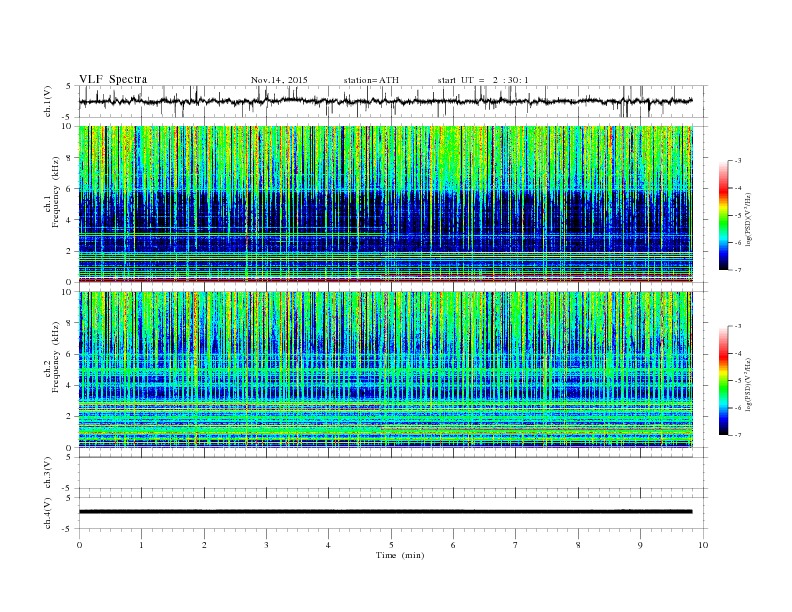Click time axis tick label "7"
Image resolution: width=792 pixels, height=612 pixels.
pyautogui.click(x=516, y=545)
